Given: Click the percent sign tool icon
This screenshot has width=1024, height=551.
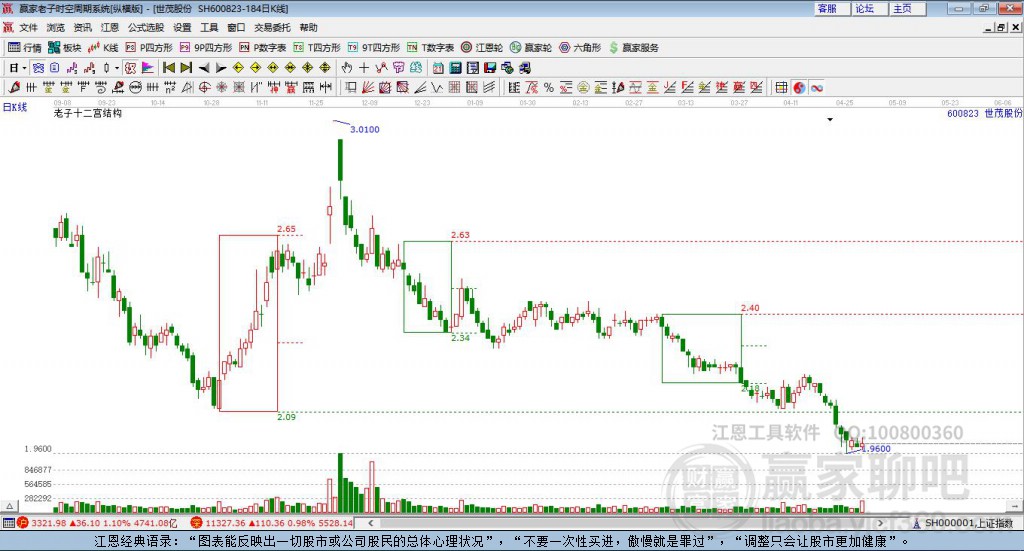Looking at the screenshot, I should (x=549, y=87).
